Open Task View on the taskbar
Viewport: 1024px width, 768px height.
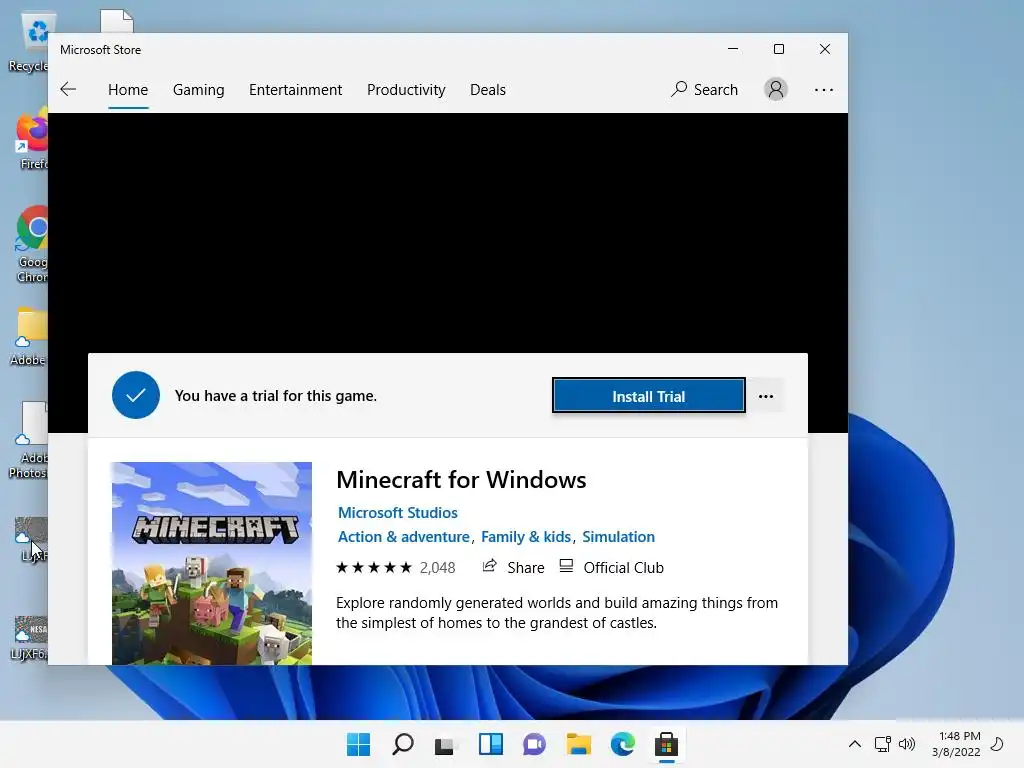446,744
